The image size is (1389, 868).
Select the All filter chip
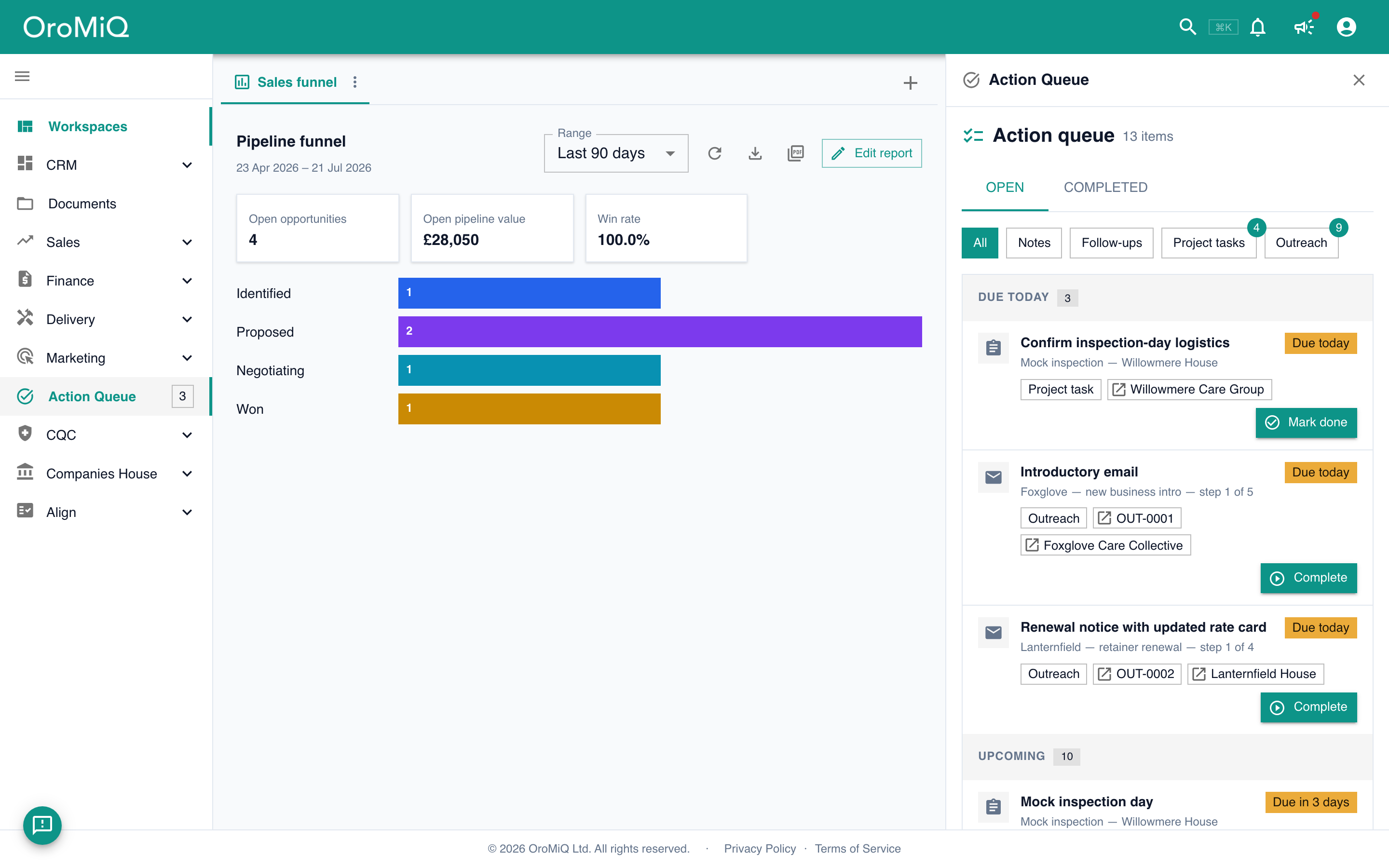click(980, 243)
